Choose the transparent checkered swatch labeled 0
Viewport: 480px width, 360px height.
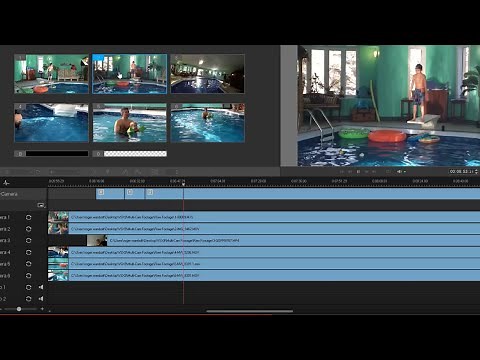point(129,154)
